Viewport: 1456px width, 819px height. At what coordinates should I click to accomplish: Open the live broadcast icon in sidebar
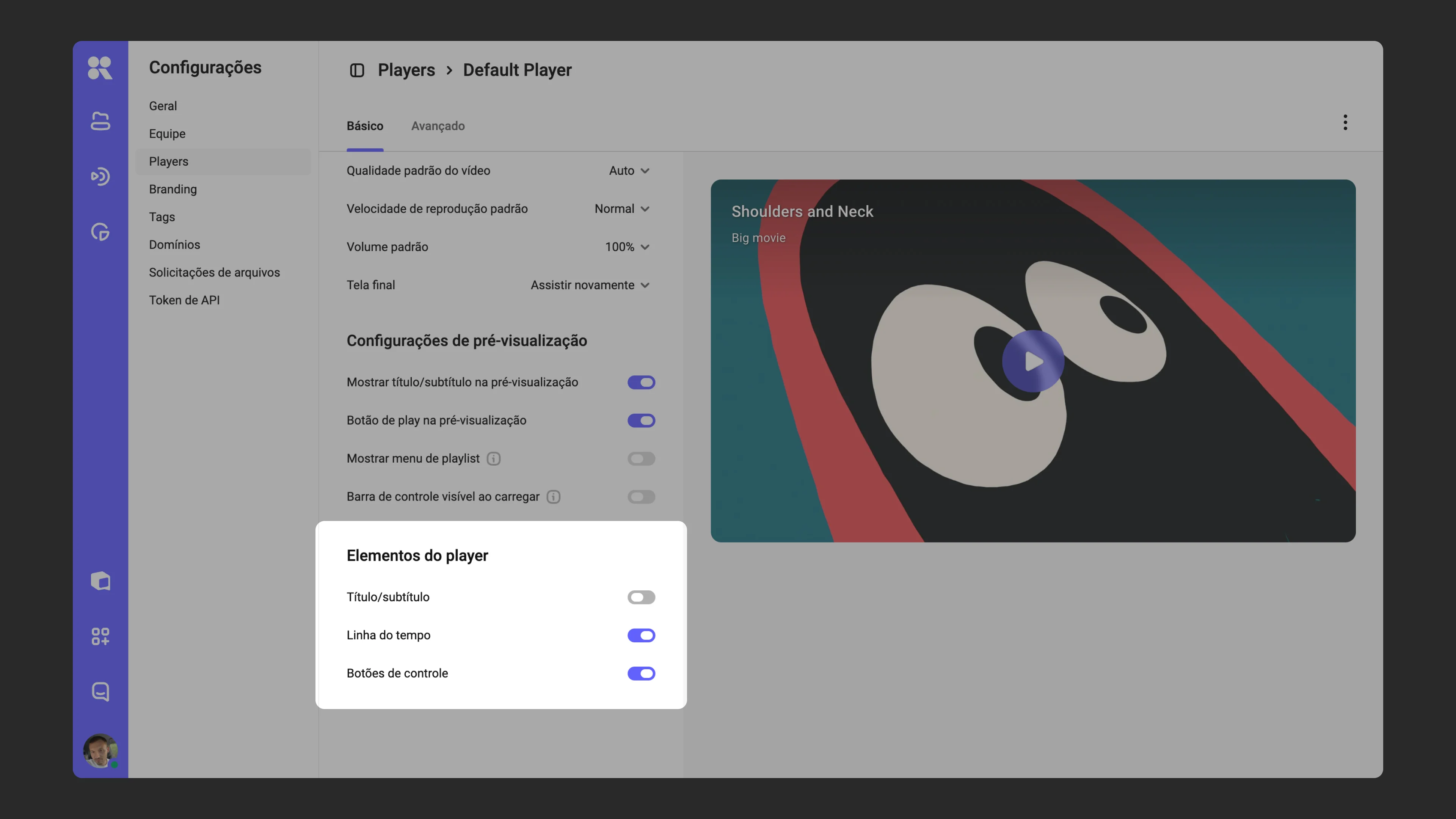pyautogui.click(x=100, y=176)
